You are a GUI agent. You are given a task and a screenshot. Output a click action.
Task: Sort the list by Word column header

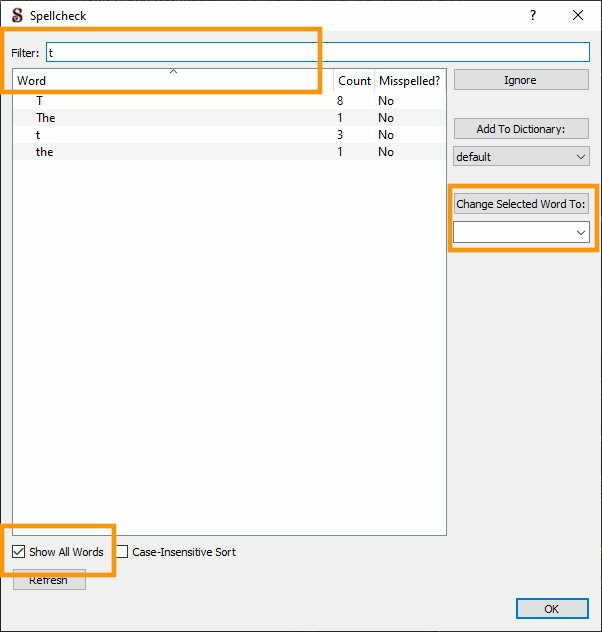[x=172, y=81]
